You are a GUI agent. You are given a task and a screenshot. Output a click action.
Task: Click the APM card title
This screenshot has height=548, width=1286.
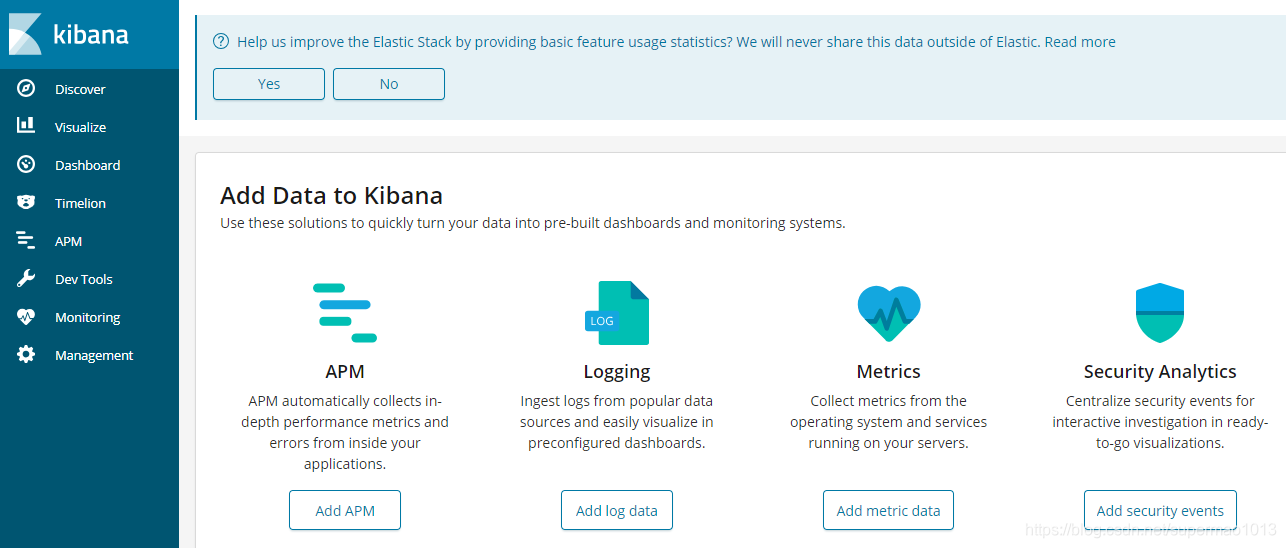(345, 371)
